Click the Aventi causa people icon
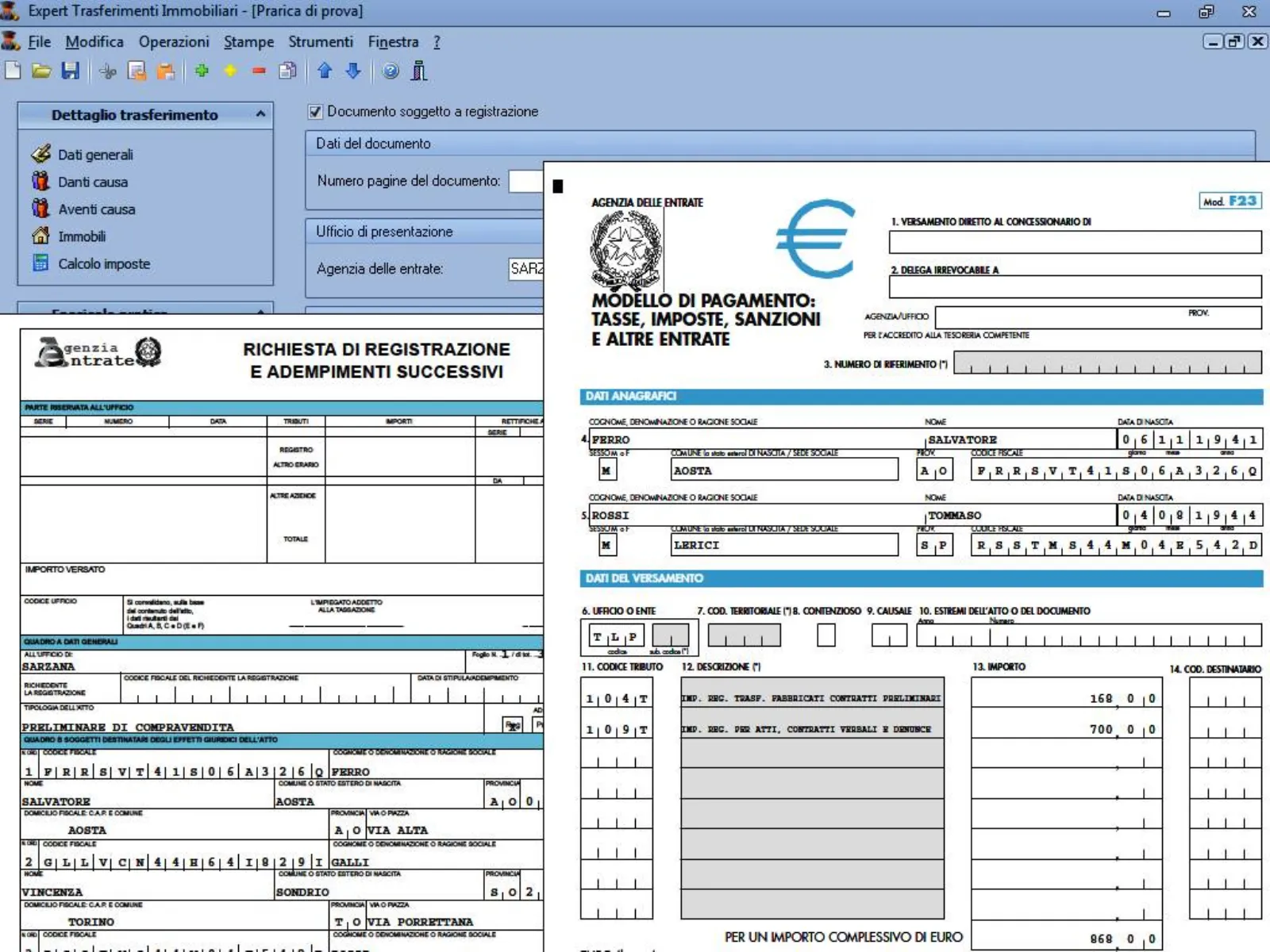The height and width of the screenshot is (952, 1270). 40,209
